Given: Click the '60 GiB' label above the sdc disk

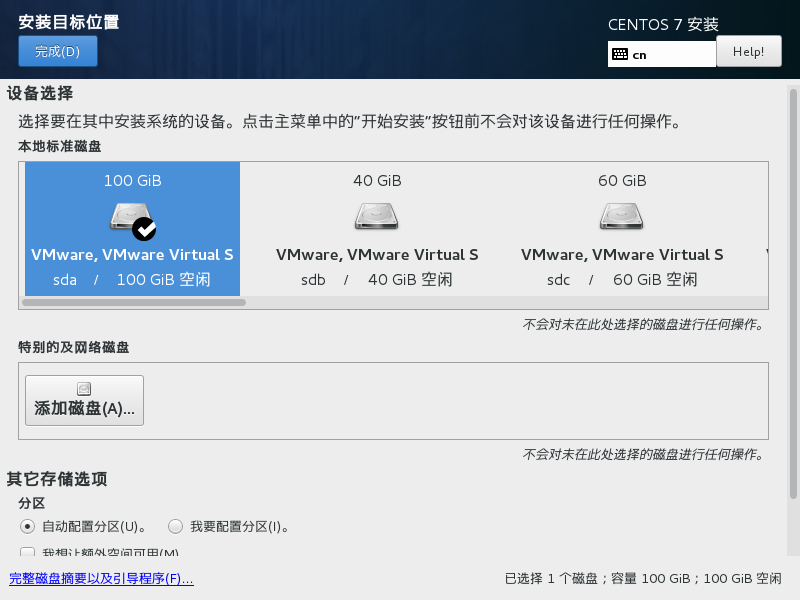Looking at the screenshot, I should 622,181.
